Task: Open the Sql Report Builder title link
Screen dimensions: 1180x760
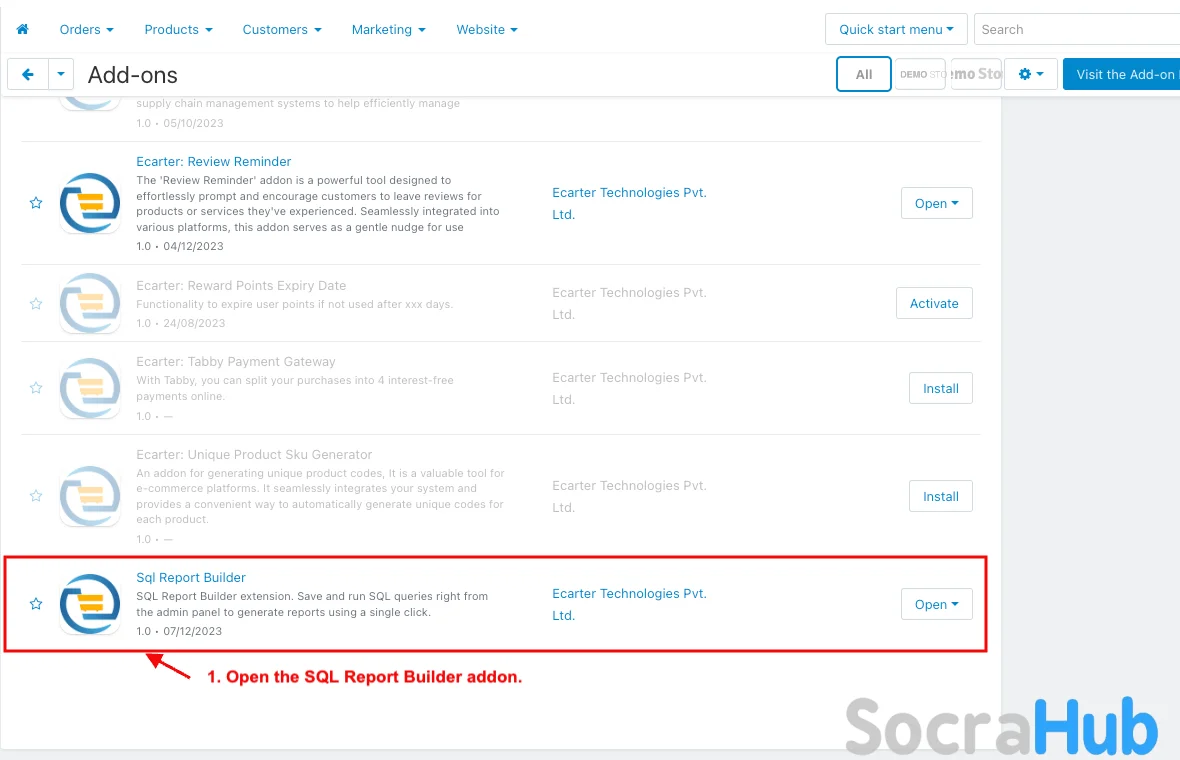Action: (x=191, y=577)
